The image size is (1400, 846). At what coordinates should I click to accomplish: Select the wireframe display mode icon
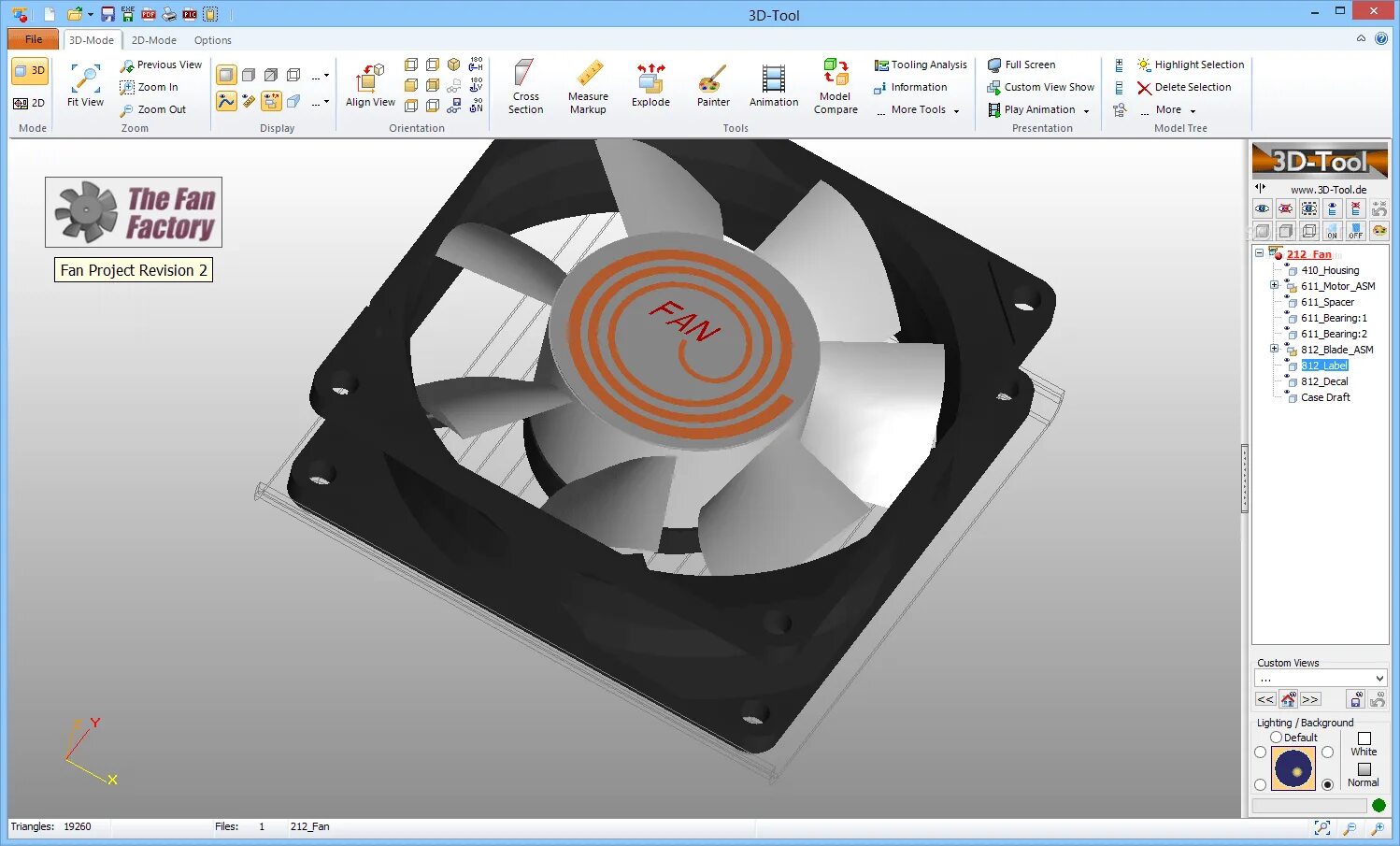[293, 75]
